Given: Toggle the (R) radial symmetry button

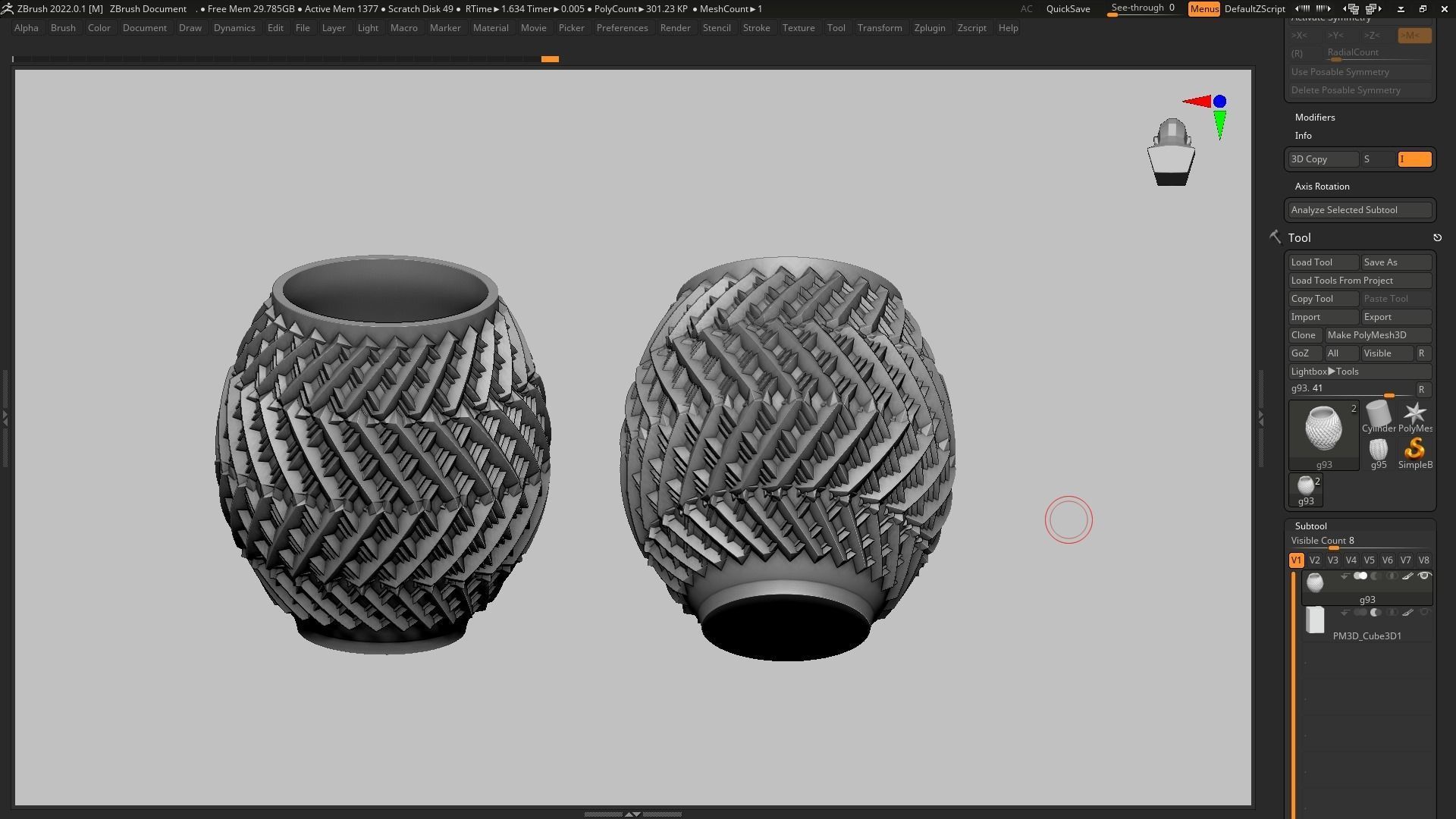Looking at the screenshot, I should click(x=1304, y=53).
